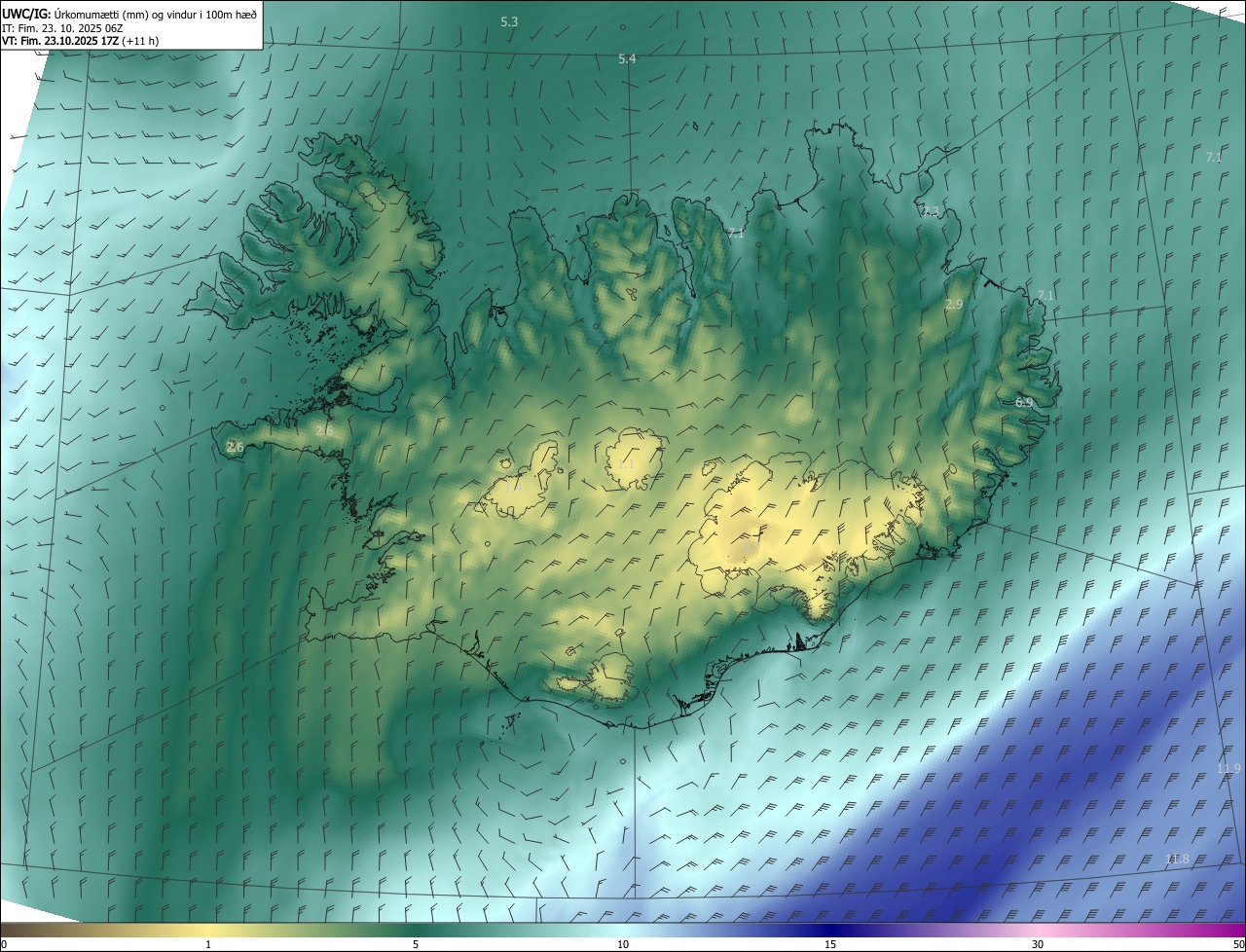Click the '1' tick label on the colorbar

pos(208,944)
